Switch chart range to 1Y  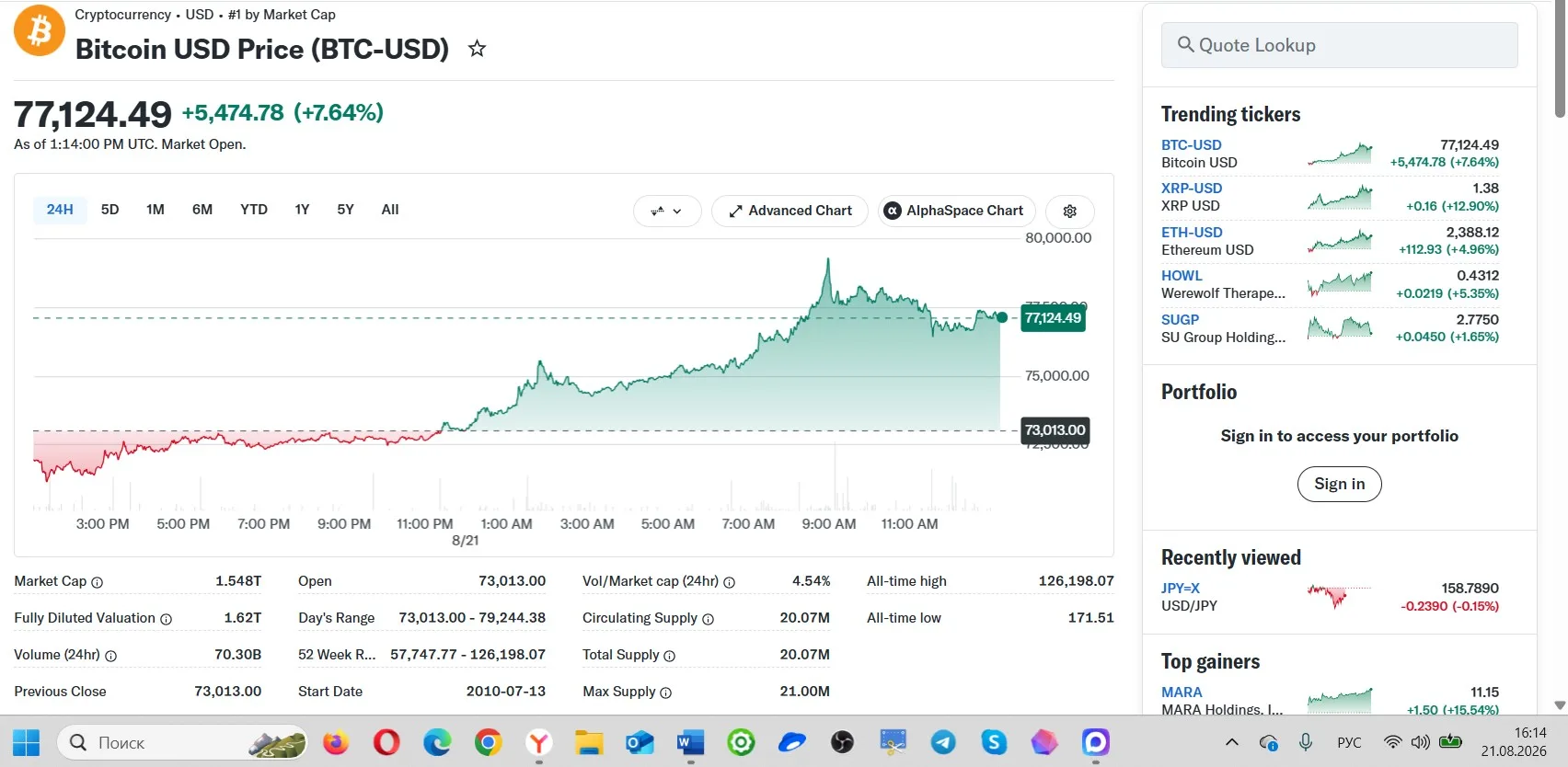pyautogui.click(x=302, y=210)
